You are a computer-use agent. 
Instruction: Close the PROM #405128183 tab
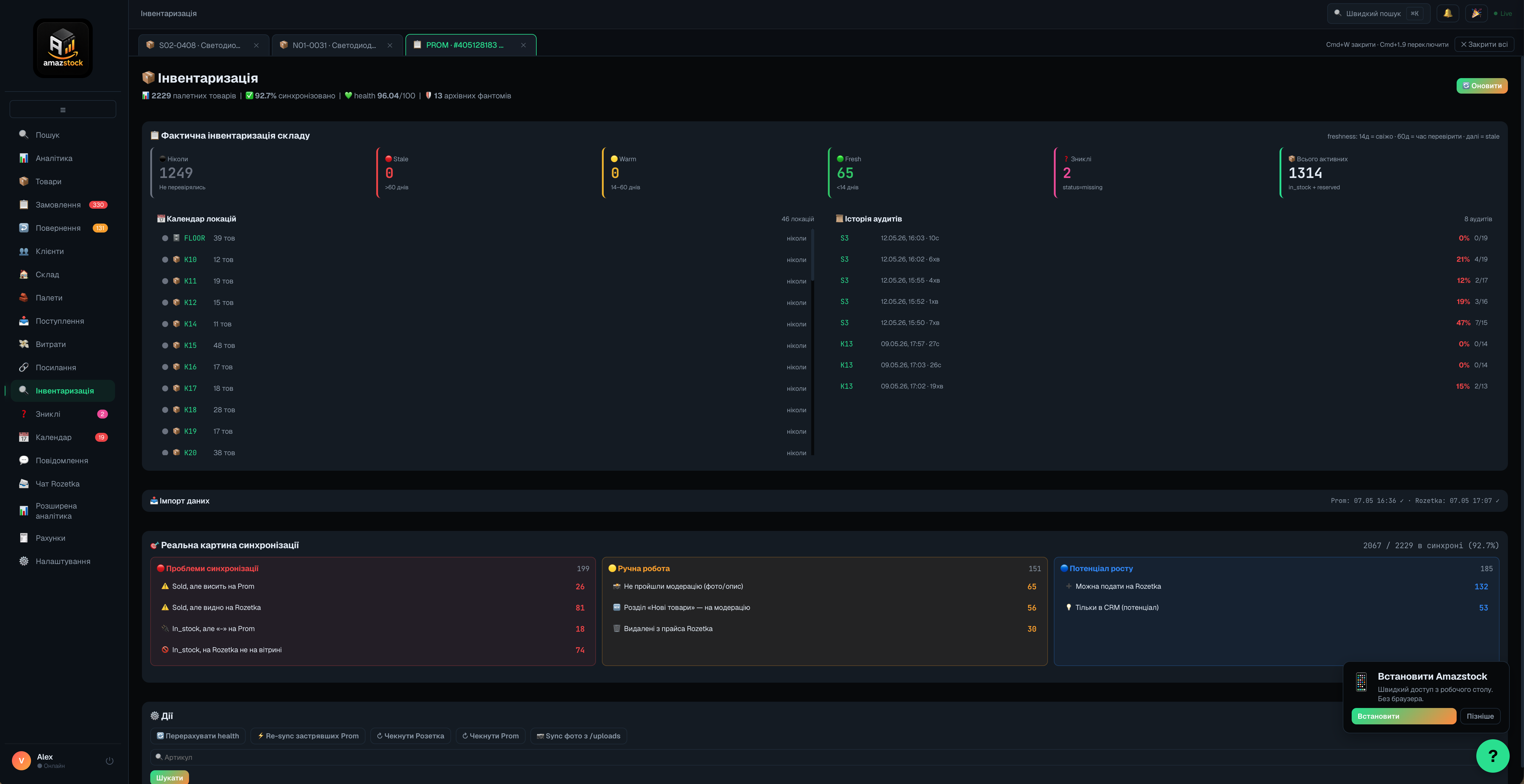point(524,45)
